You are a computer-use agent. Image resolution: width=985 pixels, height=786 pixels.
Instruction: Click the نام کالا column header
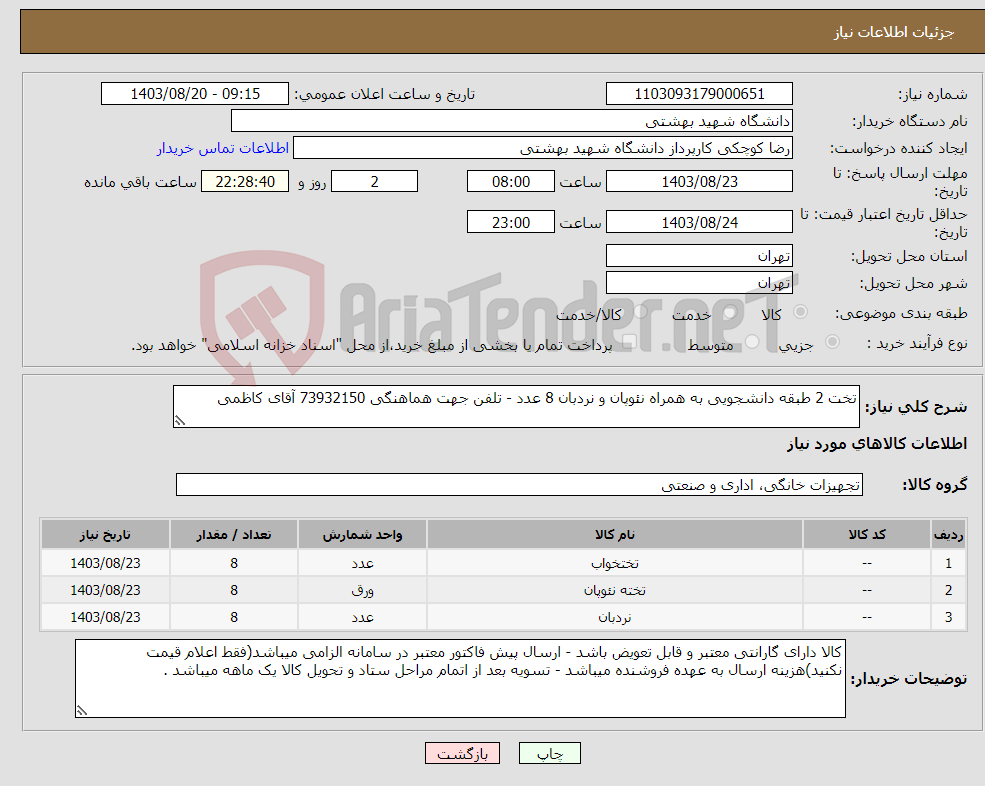tap(615, 535)
